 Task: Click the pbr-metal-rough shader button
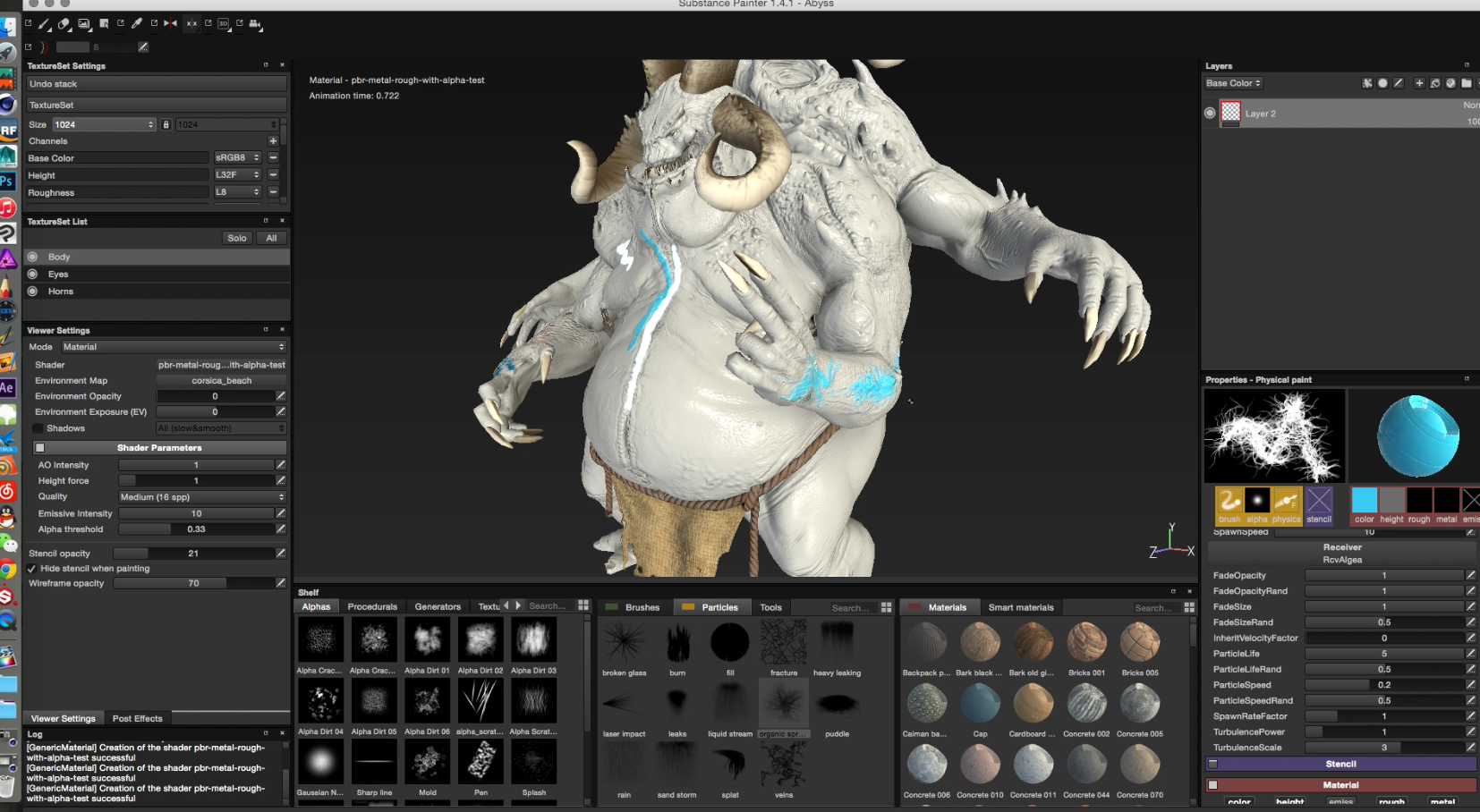click(x=221, y=365)
